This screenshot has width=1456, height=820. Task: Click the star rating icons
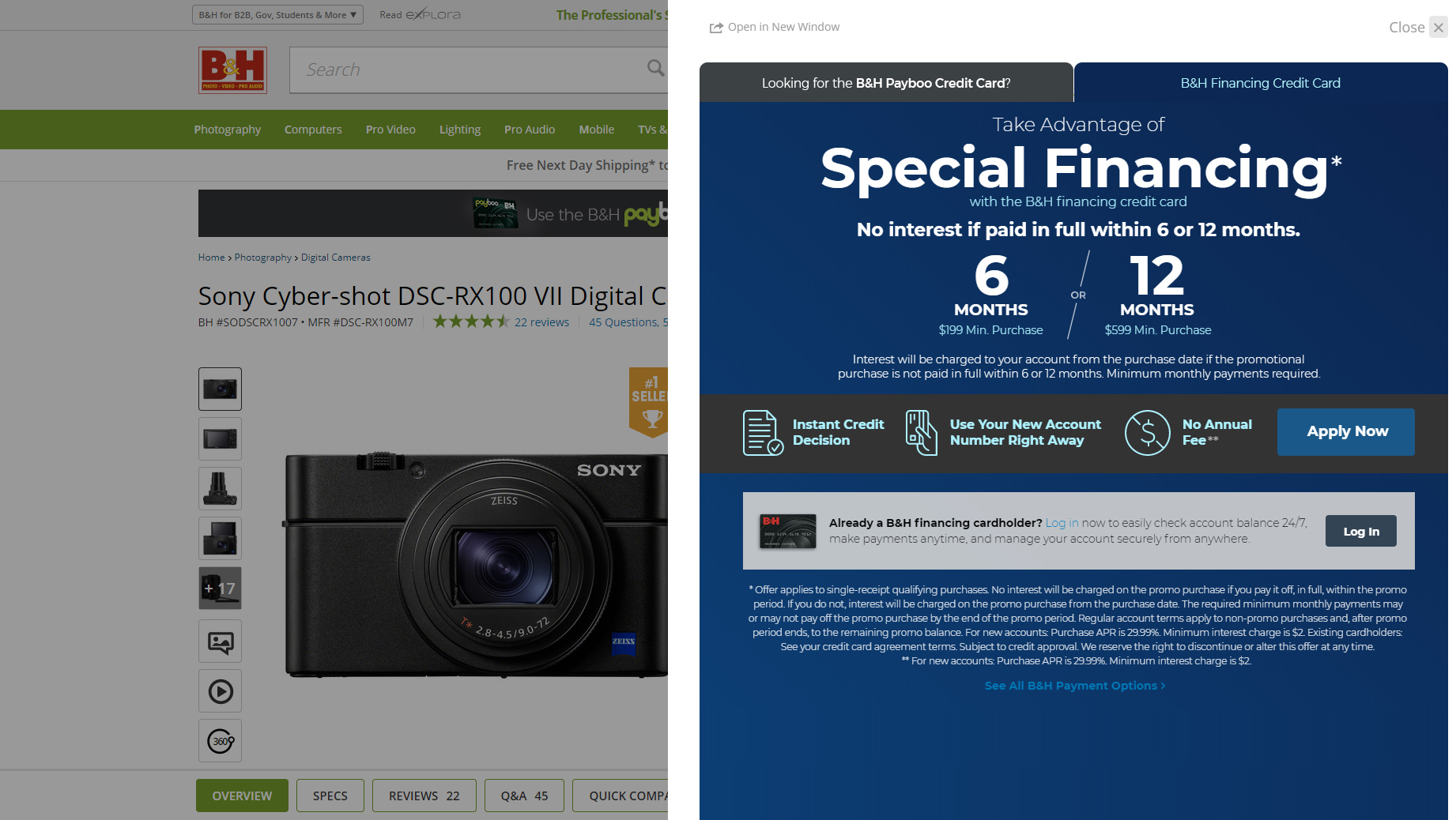click(x=470, y=322)
